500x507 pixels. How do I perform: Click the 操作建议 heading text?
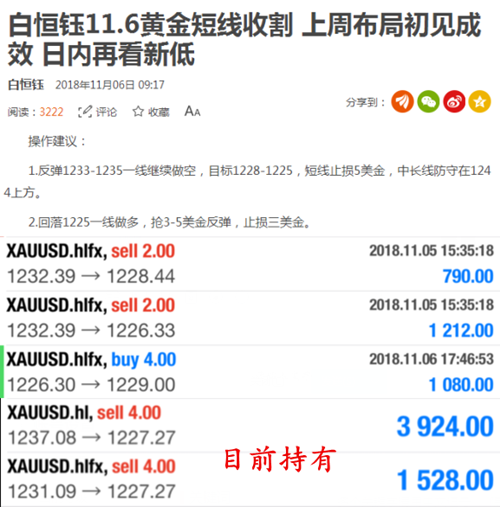point(57,142)
